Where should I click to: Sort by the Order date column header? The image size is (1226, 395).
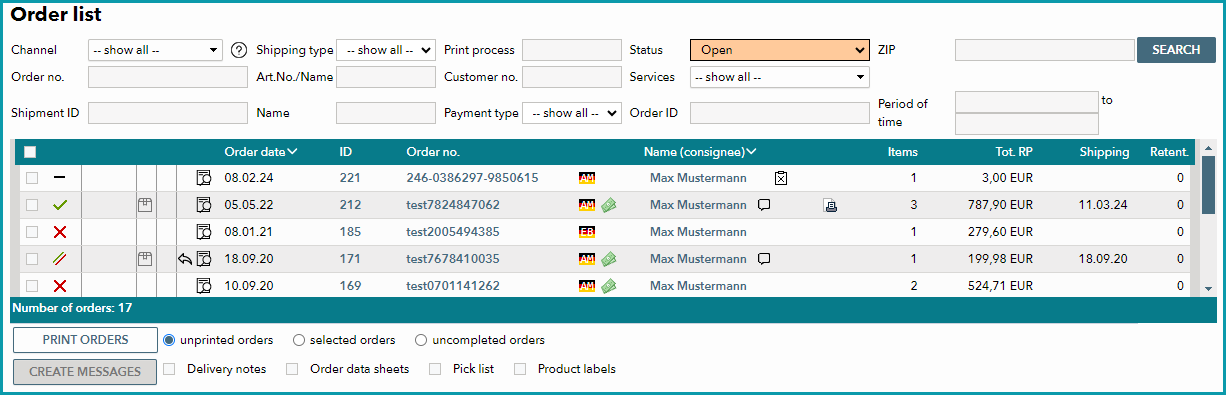(x=261, y=152)
